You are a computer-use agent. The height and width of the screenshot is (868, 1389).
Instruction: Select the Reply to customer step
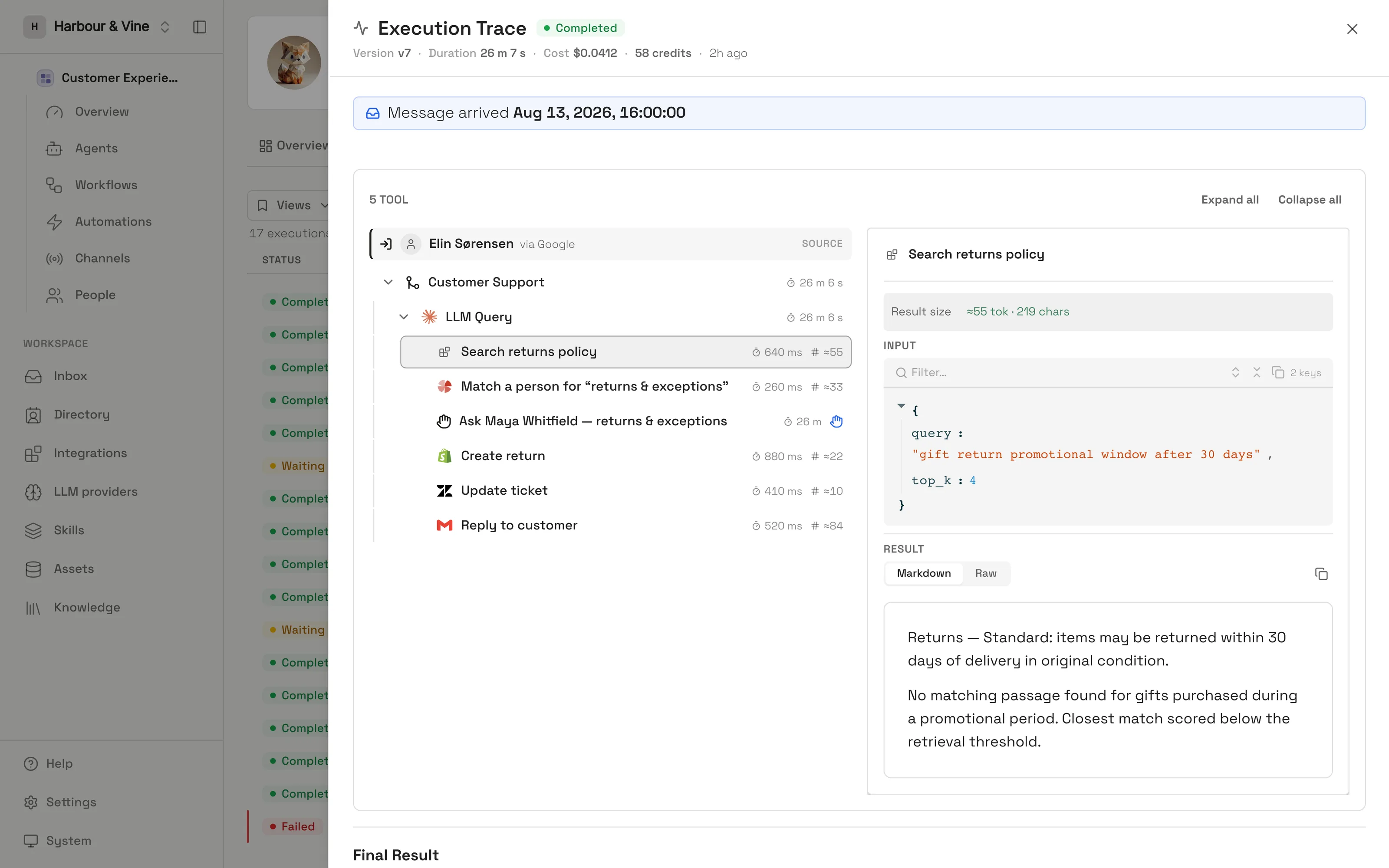click(625, 526)
